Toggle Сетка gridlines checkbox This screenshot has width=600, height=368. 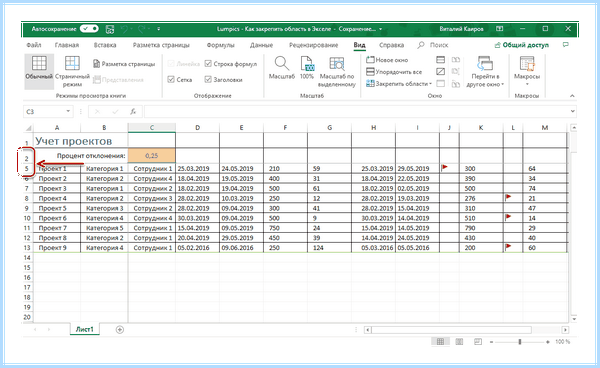(x=171, y=79)
